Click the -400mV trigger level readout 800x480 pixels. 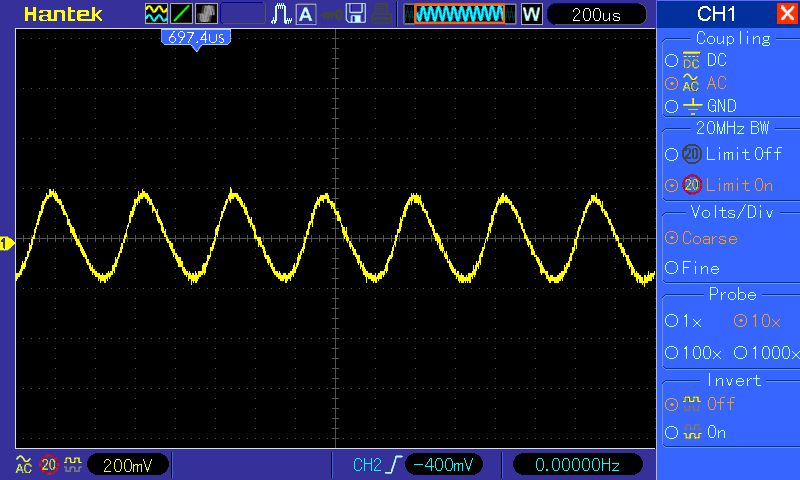tap(443, 465)
